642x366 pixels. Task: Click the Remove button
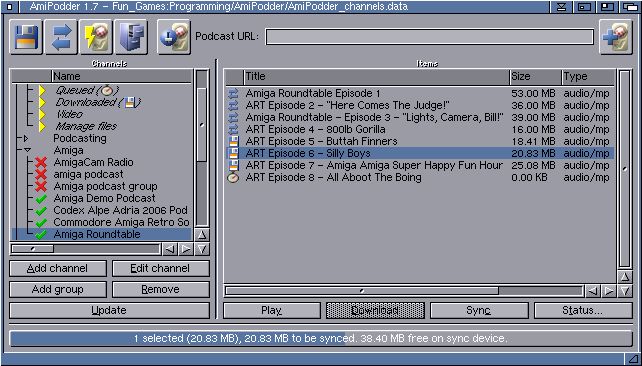160,289
